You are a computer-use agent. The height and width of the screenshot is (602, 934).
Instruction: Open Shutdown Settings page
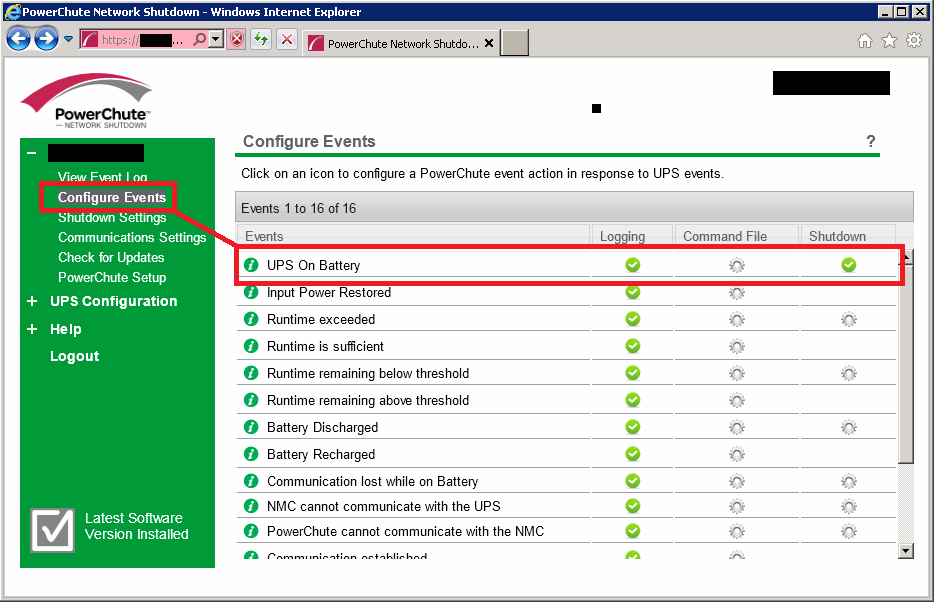[x=112, y=217]
